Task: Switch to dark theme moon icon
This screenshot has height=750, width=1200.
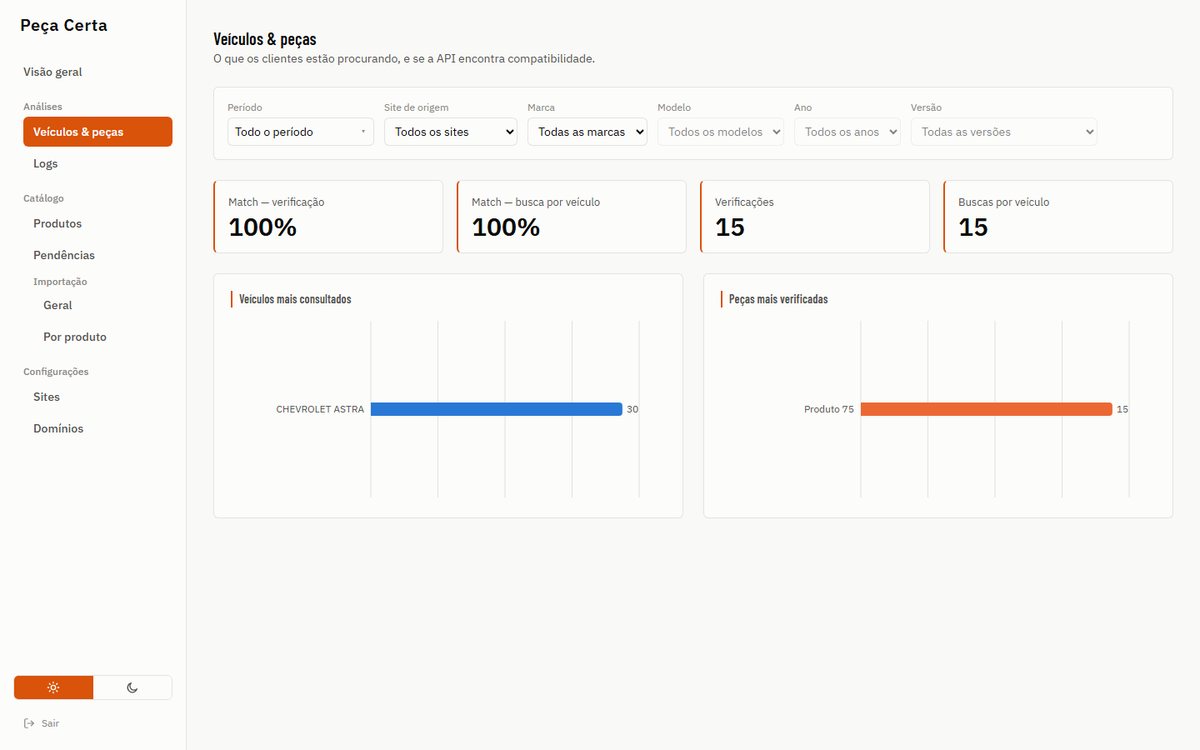Action: click(132, 688)
